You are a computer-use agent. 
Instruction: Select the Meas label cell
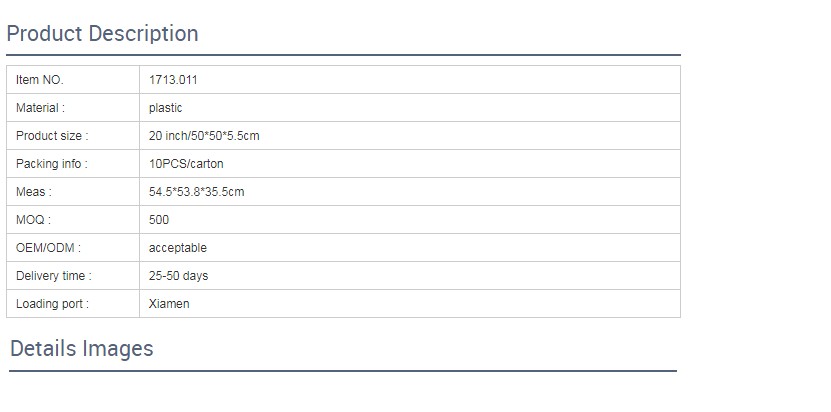[x=34, y=192]
